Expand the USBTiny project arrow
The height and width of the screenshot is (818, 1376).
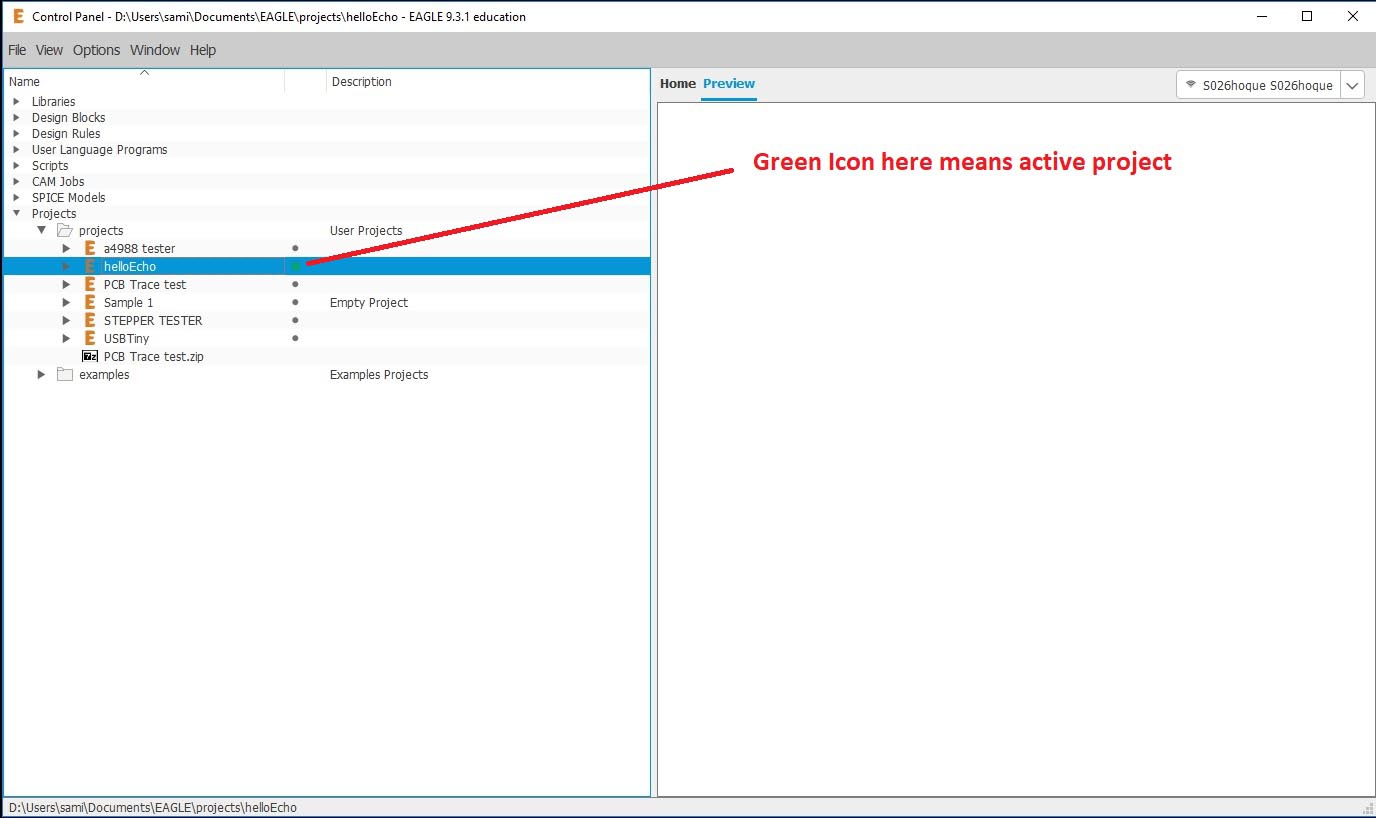pyautogui.click(x=67, y=338)
